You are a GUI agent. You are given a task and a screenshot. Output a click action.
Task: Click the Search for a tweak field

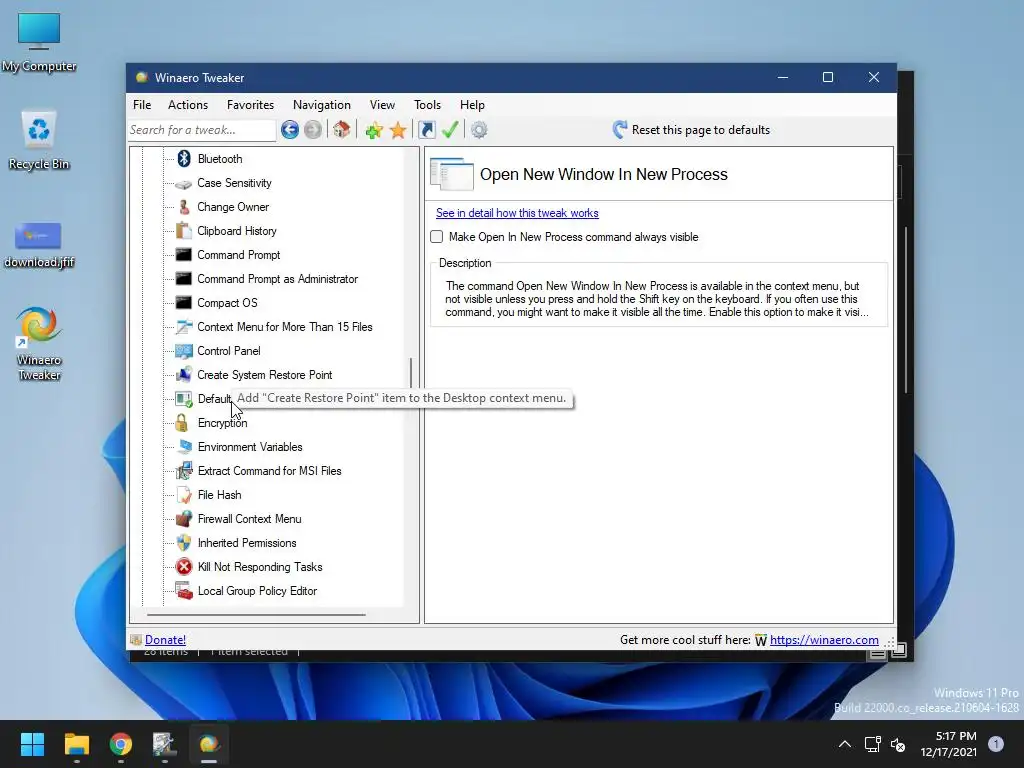pyautogui.click(x=202, y=130)
